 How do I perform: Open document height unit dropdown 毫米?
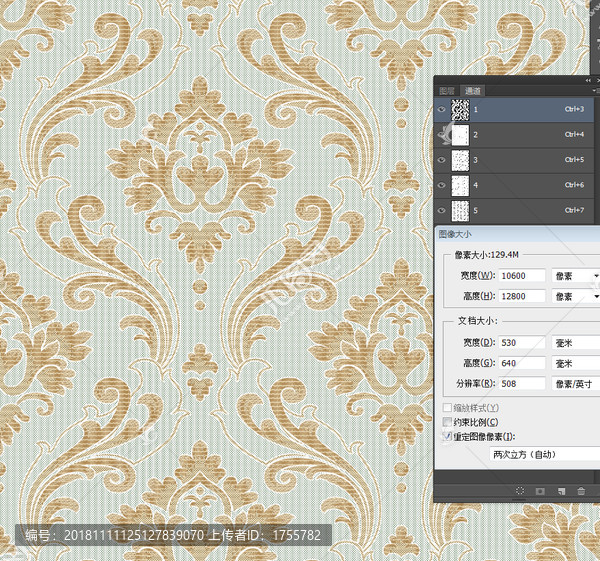coord(576,363)
